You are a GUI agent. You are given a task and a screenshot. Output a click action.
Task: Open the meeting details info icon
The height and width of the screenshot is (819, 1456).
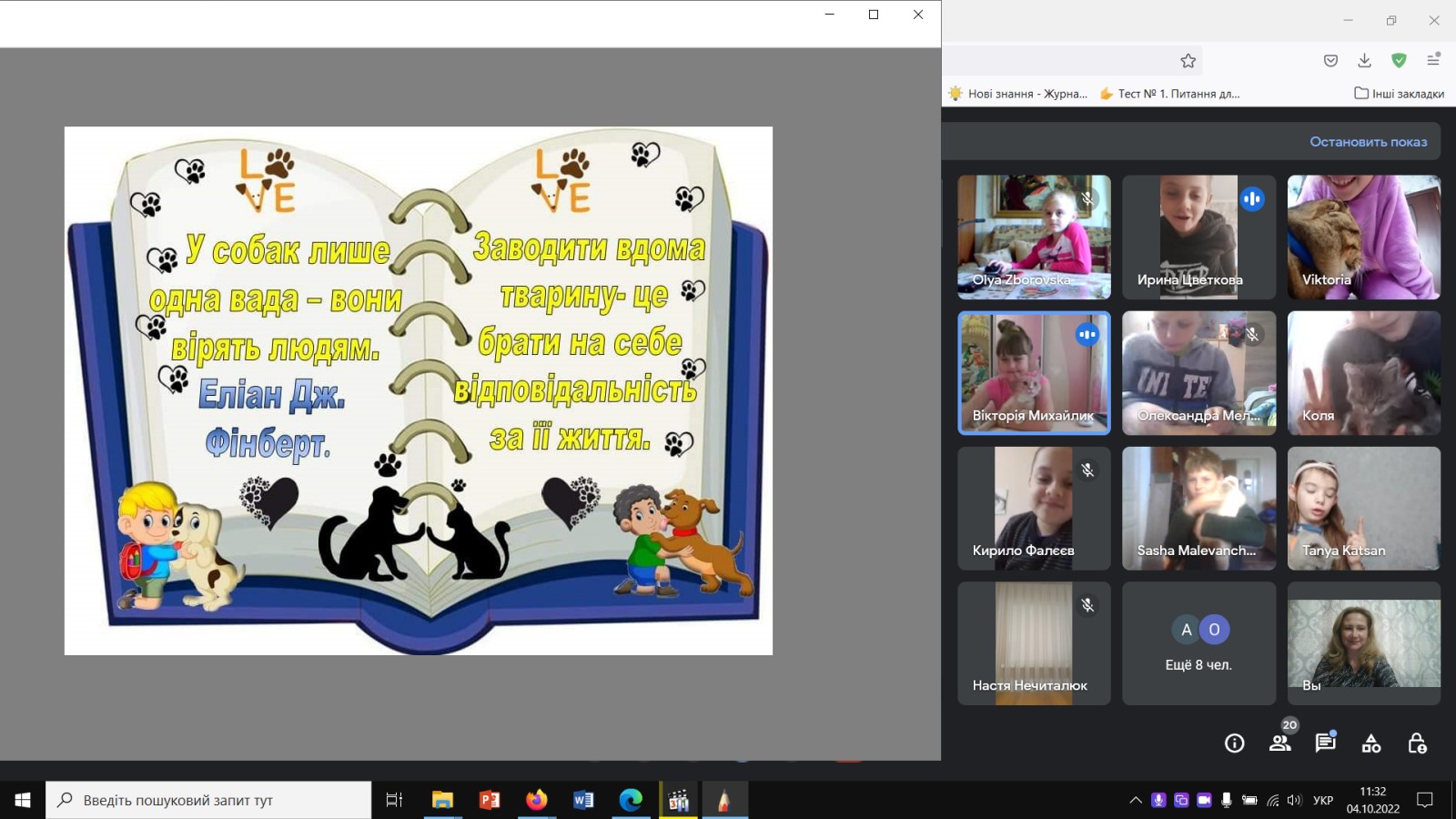(x=1234, y=743)
